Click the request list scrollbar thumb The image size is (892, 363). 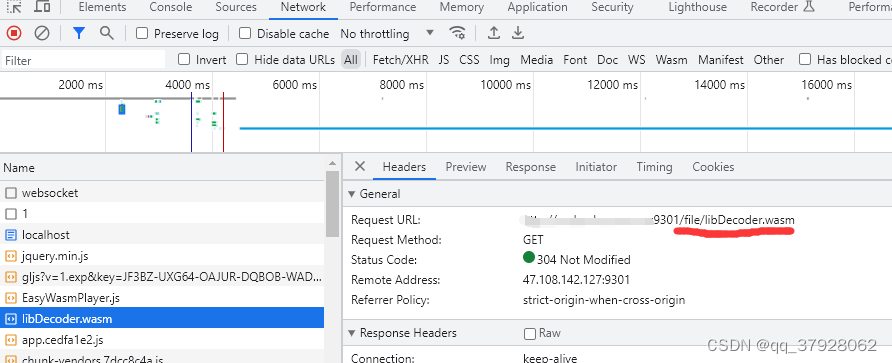click(x=332, y=204)
